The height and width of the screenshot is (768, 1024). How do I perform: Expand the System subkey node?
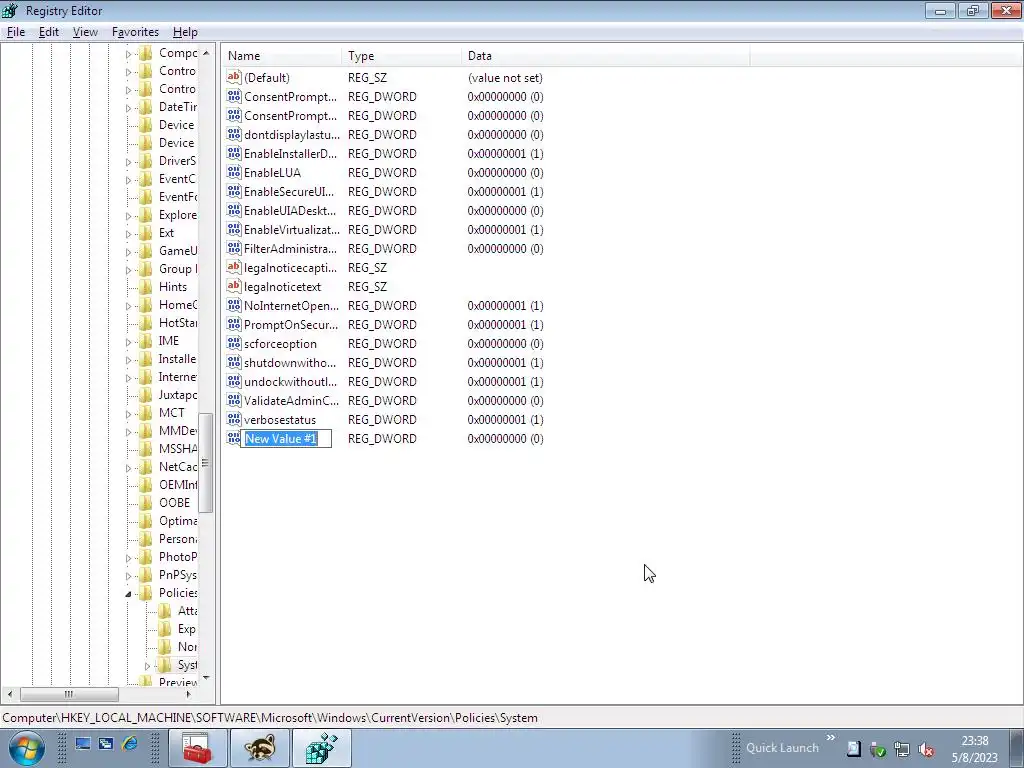coord(147,665)
